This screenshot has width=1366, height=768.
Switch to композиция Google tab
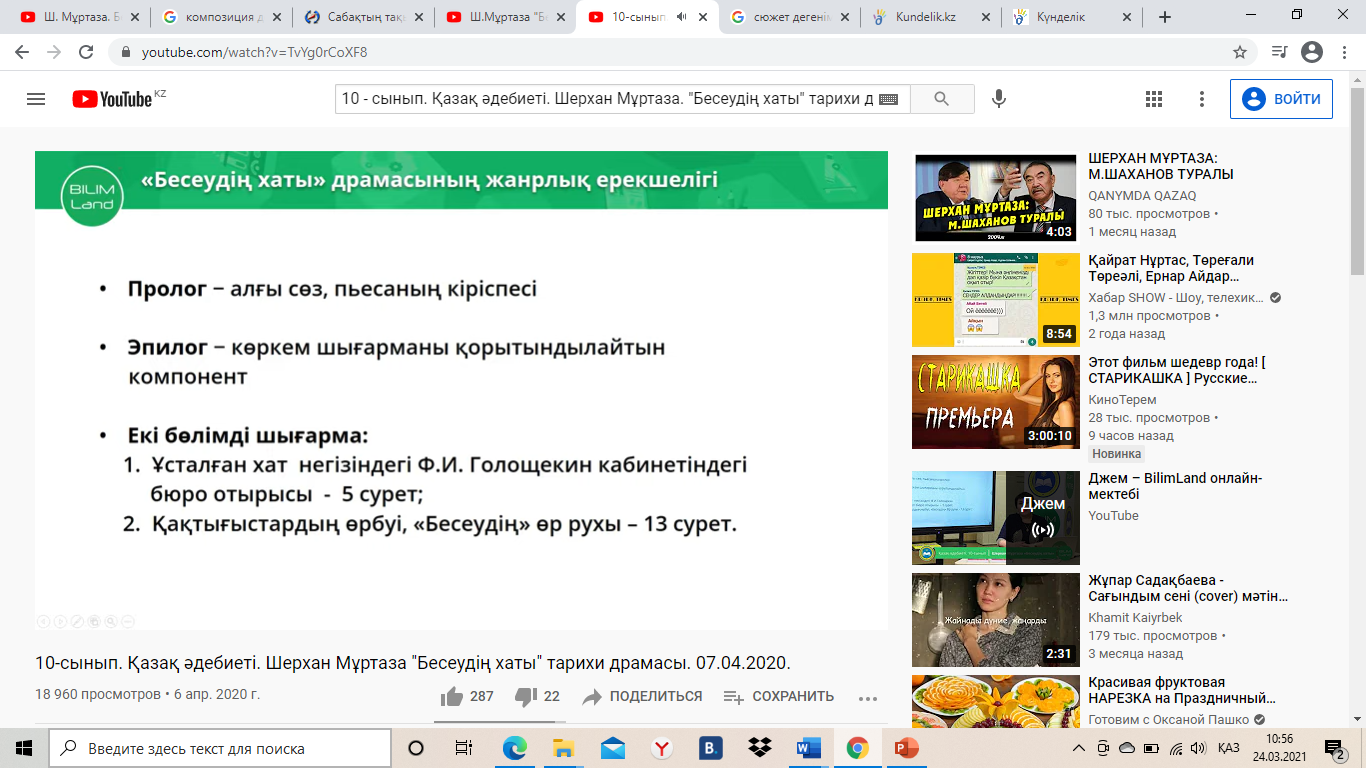click(x=221, y=17)
